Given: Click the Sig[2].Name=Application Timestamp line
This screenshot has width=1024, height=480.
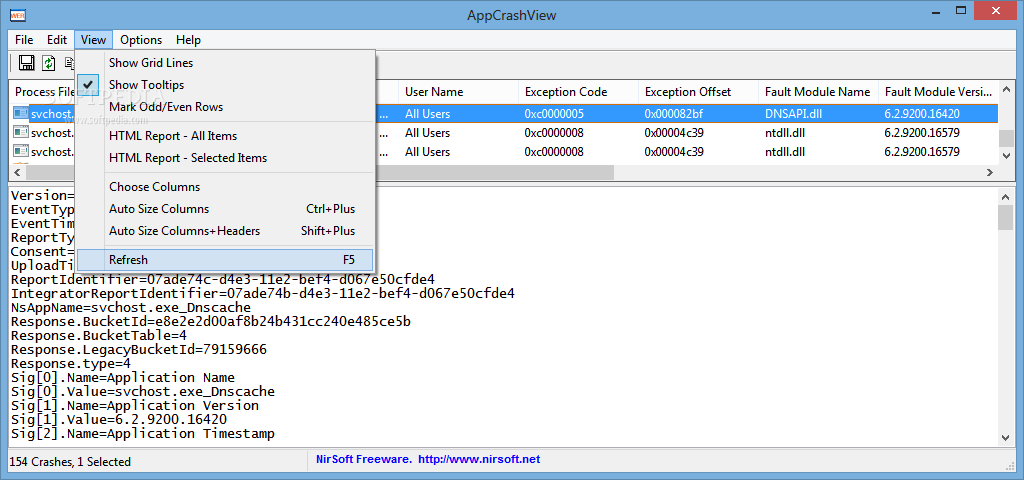Looking at the screenshot, I should [142, 434].
